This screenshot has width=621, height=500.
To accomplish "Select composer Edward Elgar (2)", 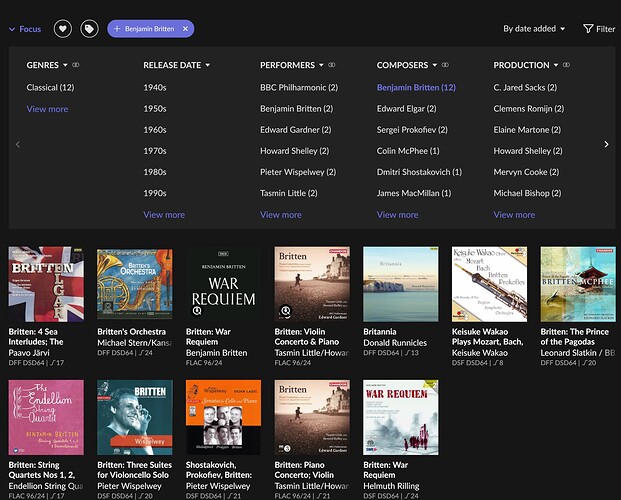I will pos(406,109).
